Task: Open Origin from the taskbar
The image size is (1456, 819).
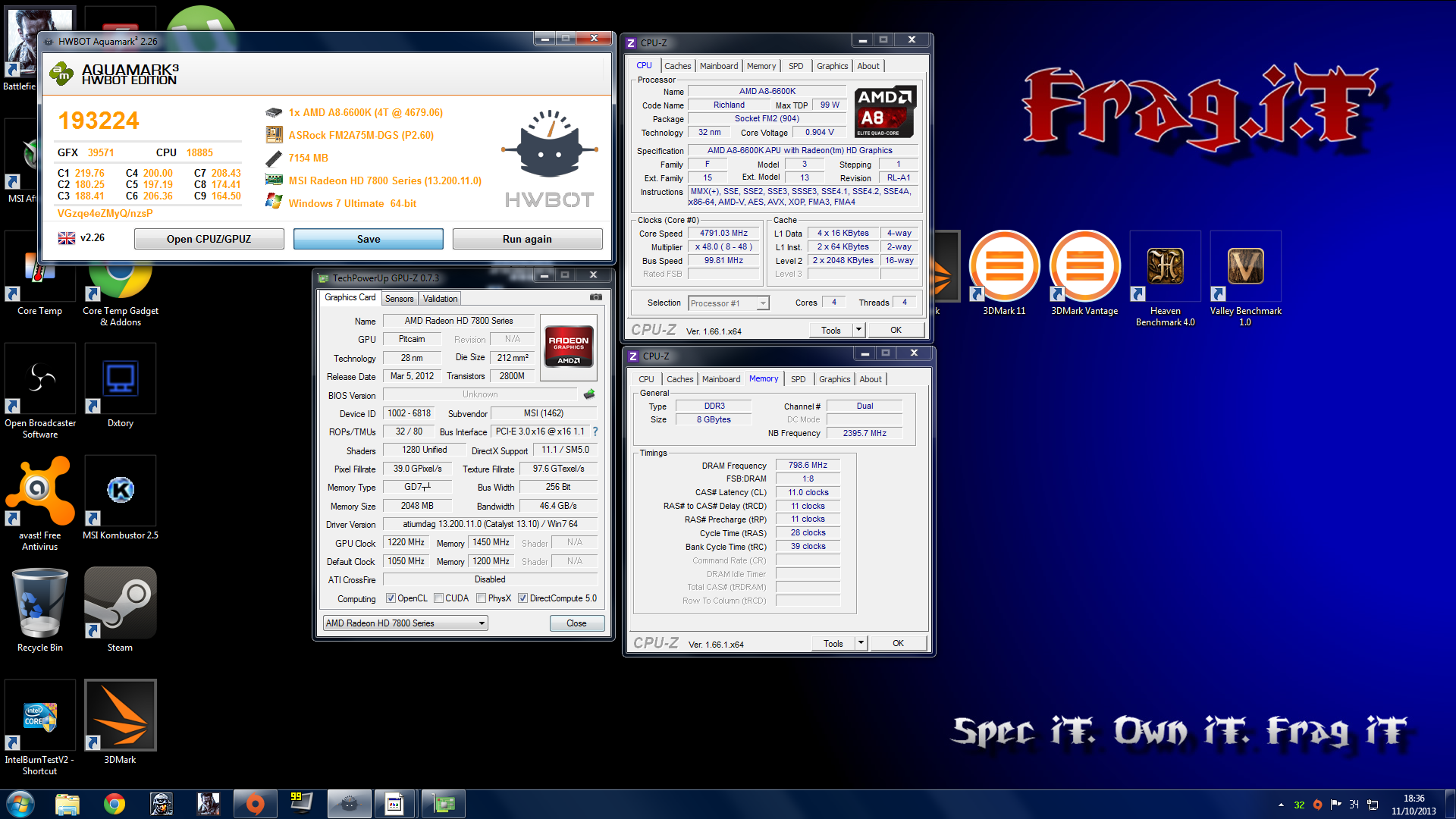Action: (256, 804)
